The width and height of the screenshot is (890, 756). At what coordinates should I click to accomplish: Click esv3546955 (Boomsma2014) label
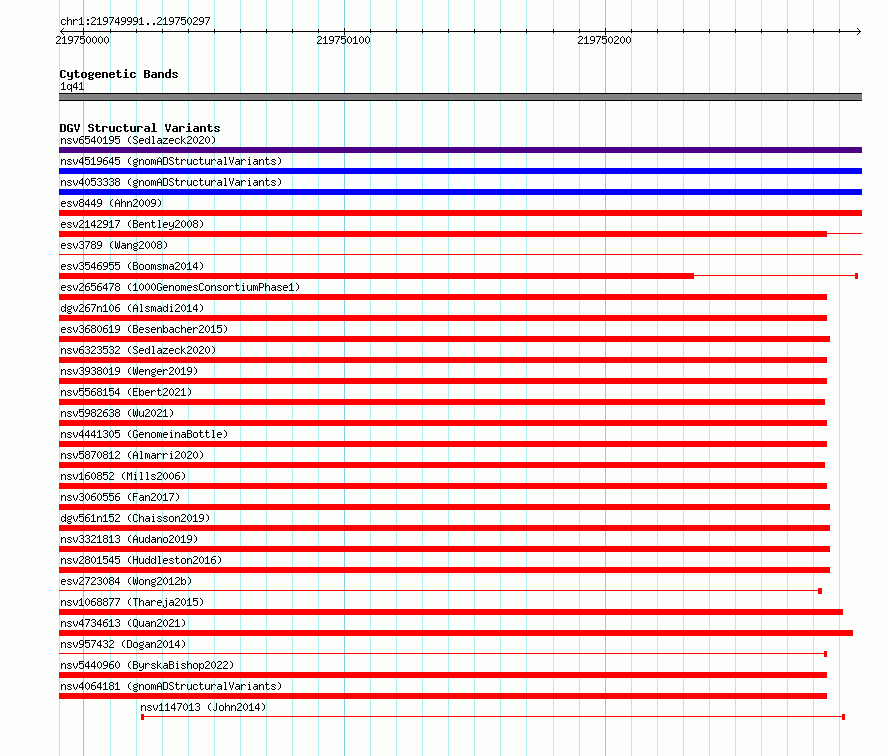[x=132, y=266]
